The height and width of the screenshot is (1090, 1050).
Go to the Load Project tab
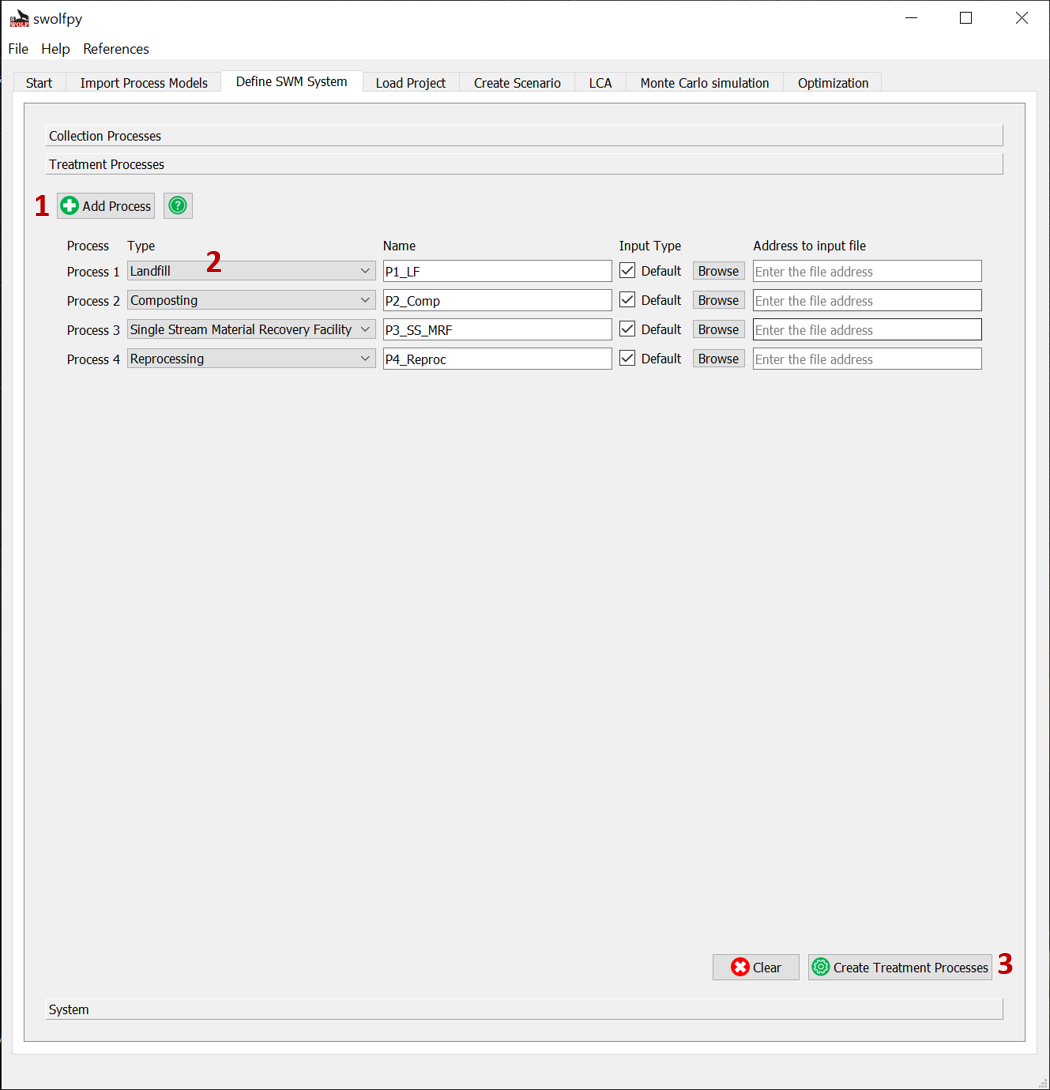tap(411, 83)
